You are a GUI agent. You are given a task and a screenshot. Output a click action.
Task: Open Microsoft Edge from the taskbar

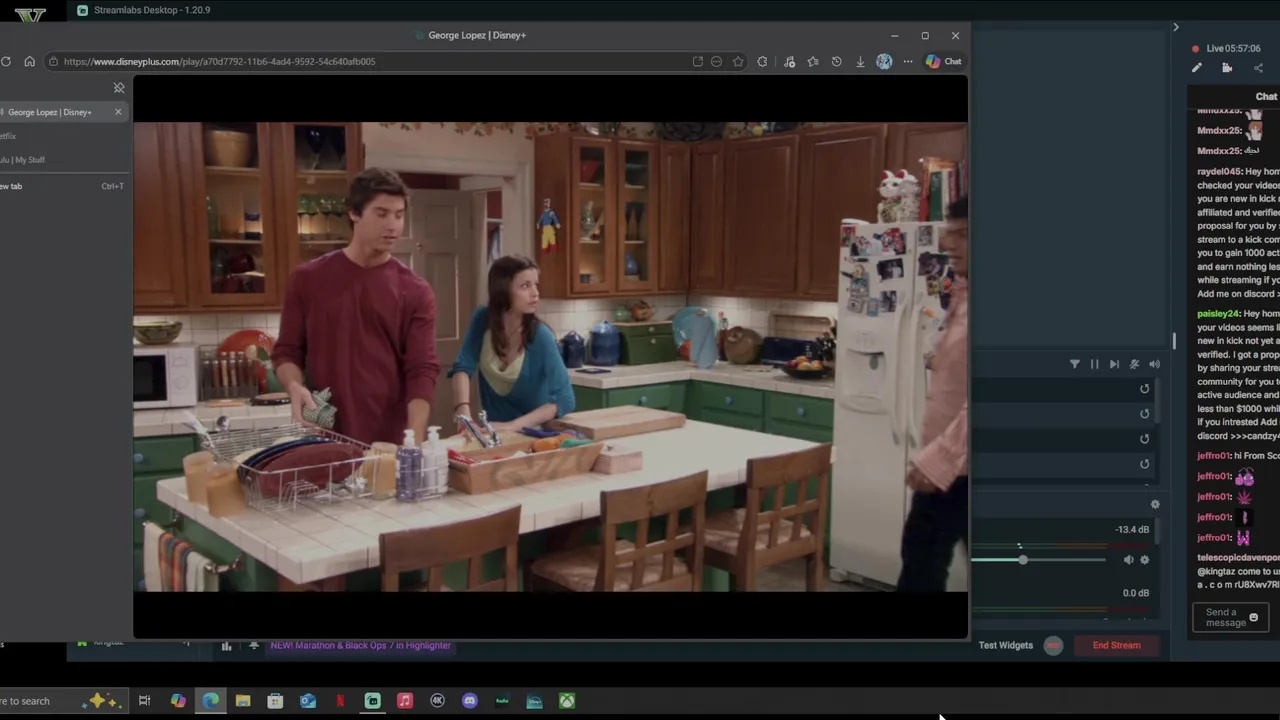pos(211,701)
